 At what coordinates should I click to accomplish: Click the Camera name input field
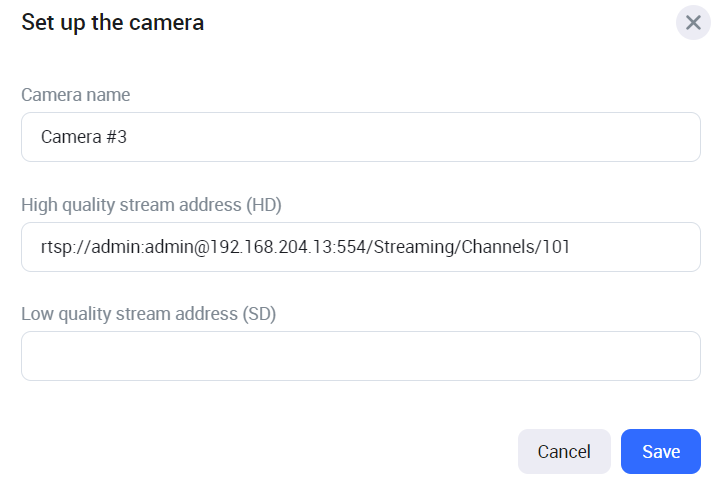360,137
